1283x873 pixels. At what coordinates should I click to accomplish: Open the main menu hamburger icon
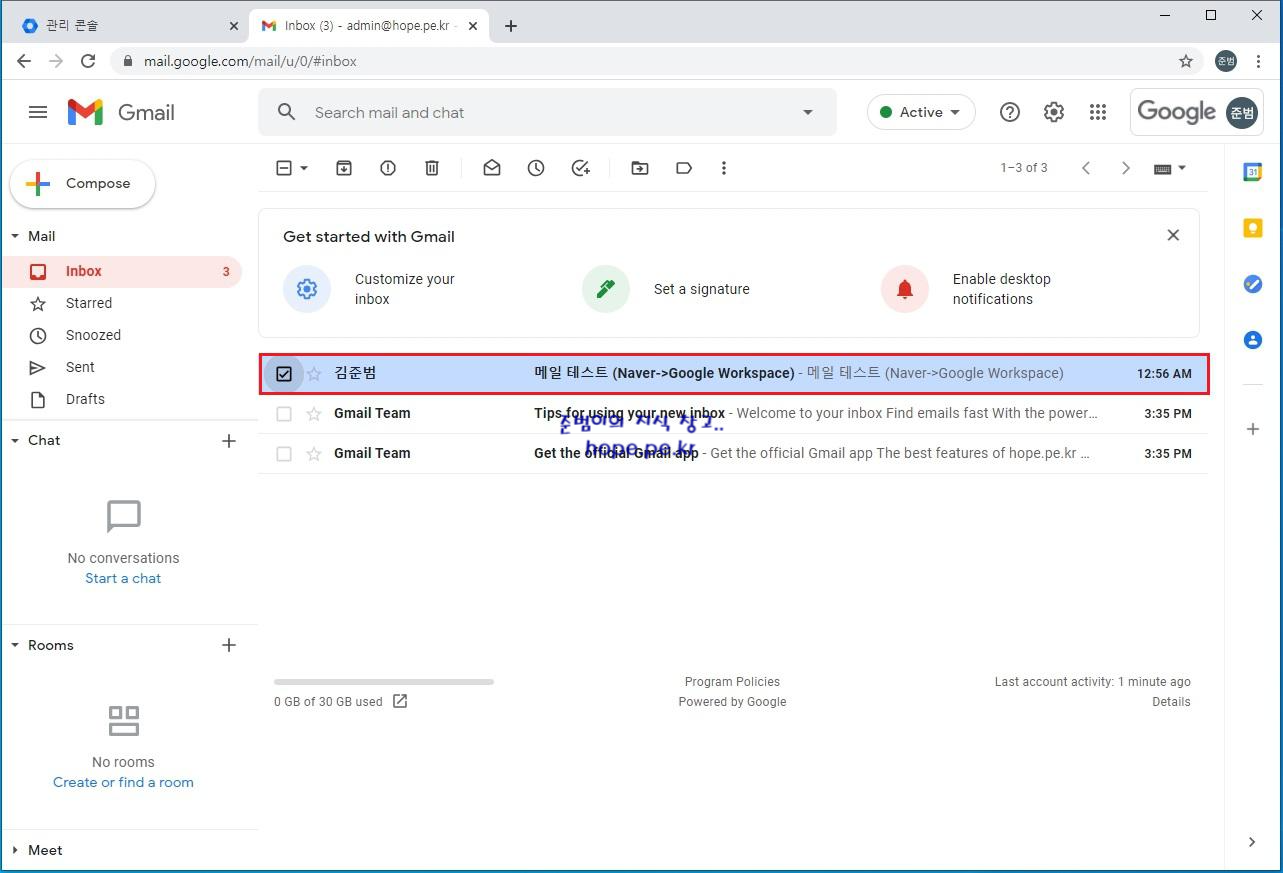point(38,112)
